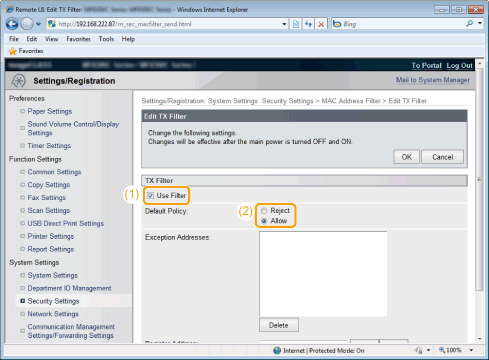Click the page vertical scrollbar thumb

(479, 179)
